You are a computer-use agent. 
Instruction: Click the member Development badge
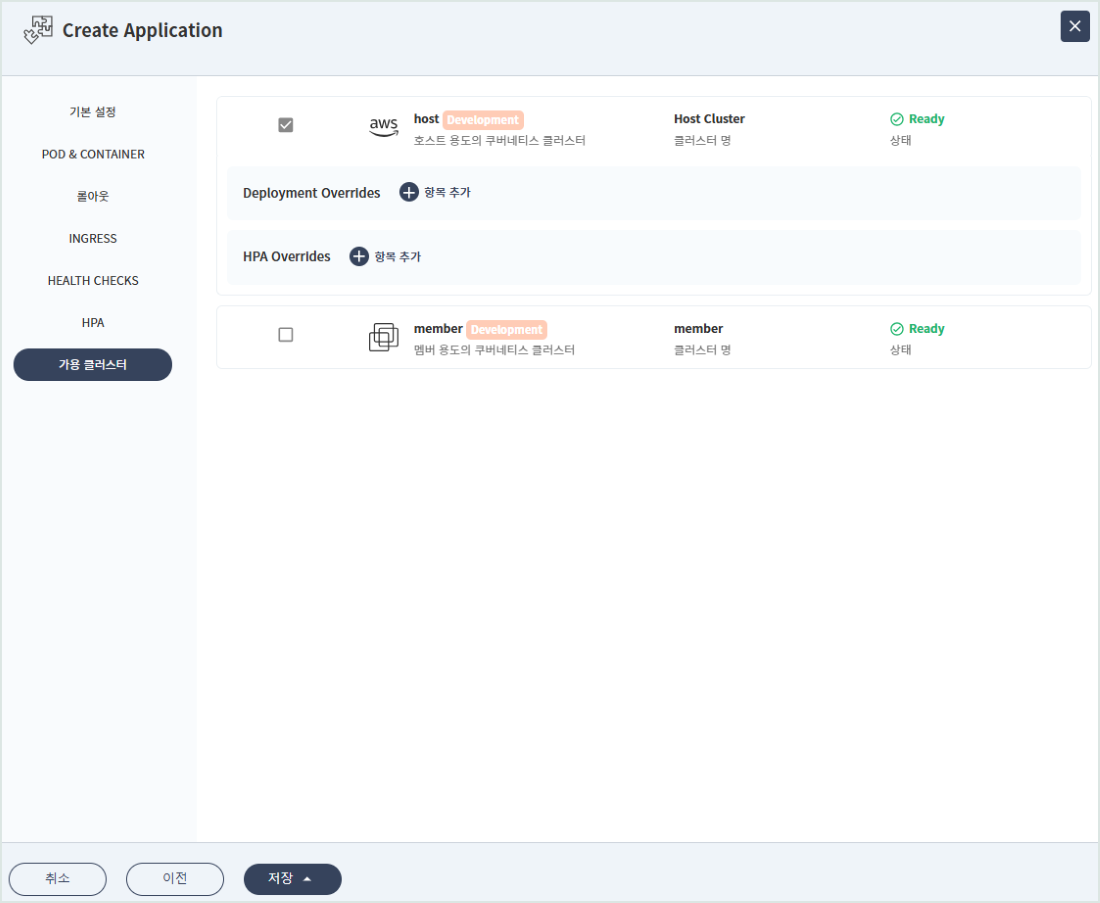(507, 330)
